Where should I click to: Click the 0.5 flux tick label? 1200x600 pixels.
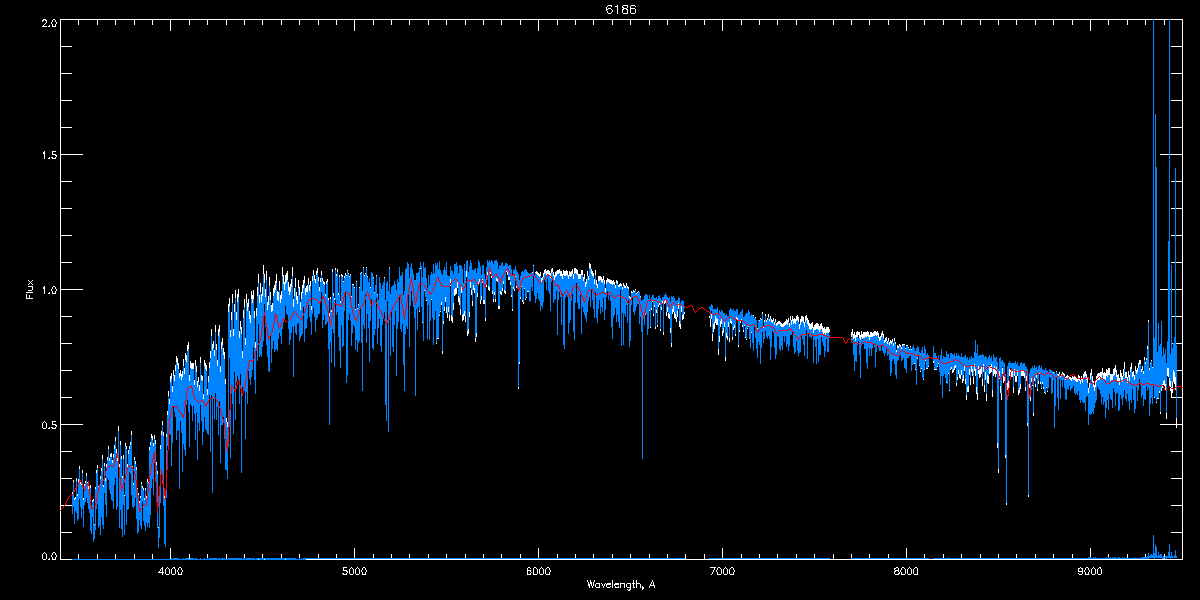(x=48, y=424)
